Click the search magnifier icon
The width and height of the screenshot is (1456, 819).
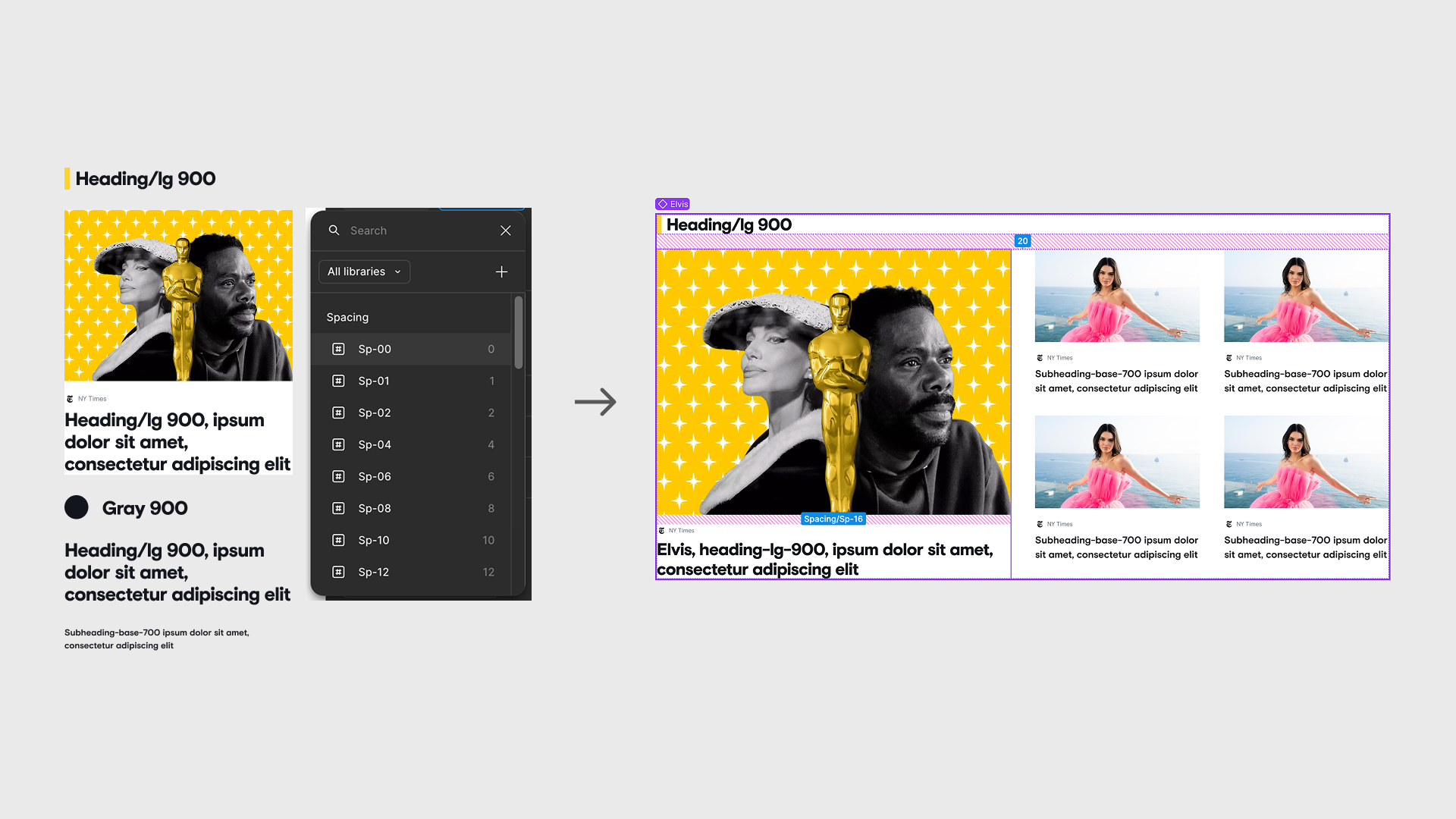[x=334, y=231]
